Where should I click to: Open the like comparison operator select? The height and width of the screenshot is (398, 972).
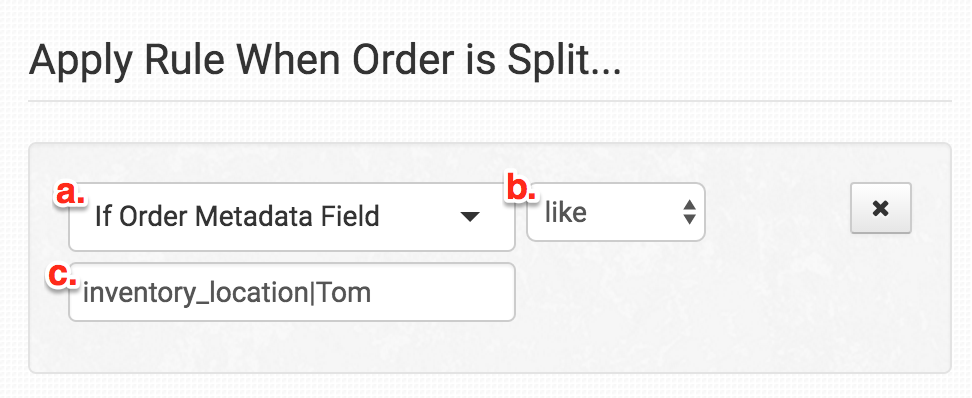tap(616, 212)
